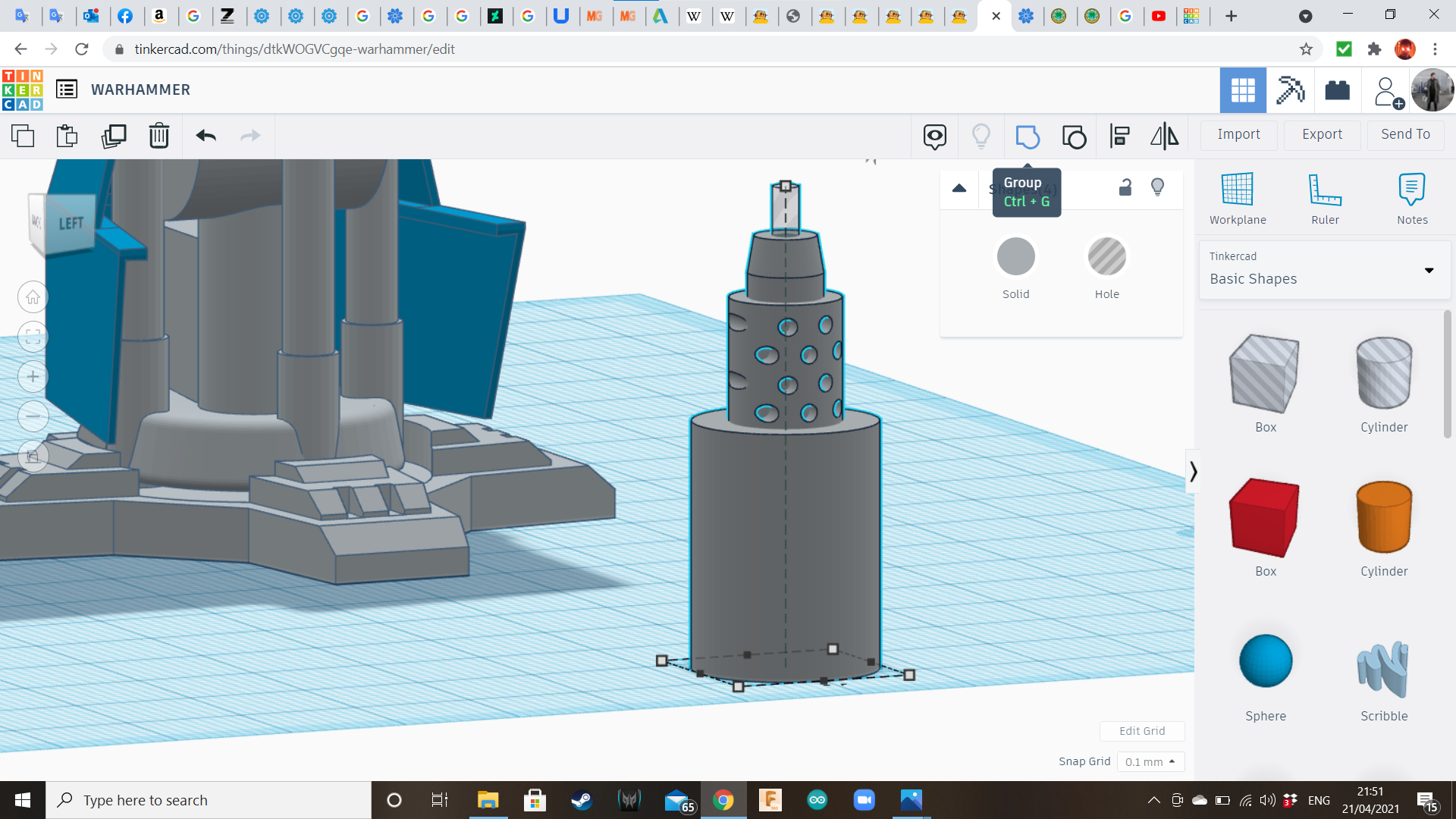1456x819 pixels.
Task: Click the Duplicate and repeat icon
Action: [x=114, y=136]
